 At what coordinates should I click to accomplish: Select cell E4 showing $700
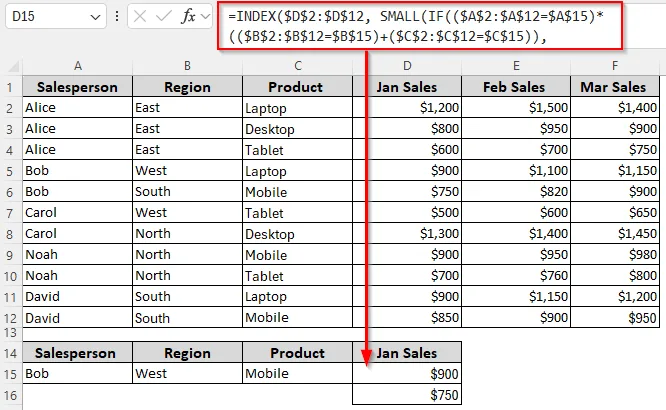[516, 150]
